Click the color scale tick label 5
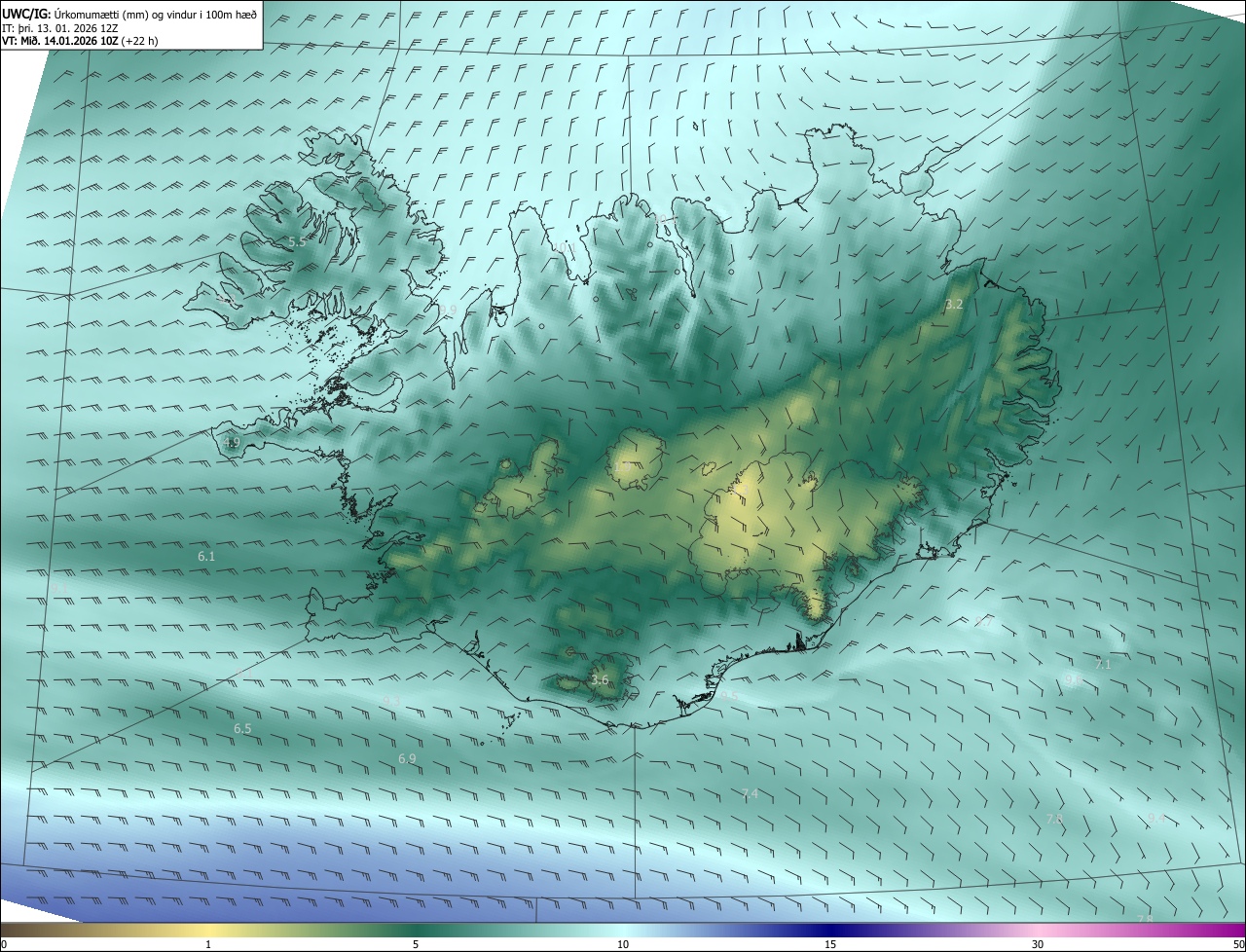1246x952 pixels. click(x=416, y=944)
